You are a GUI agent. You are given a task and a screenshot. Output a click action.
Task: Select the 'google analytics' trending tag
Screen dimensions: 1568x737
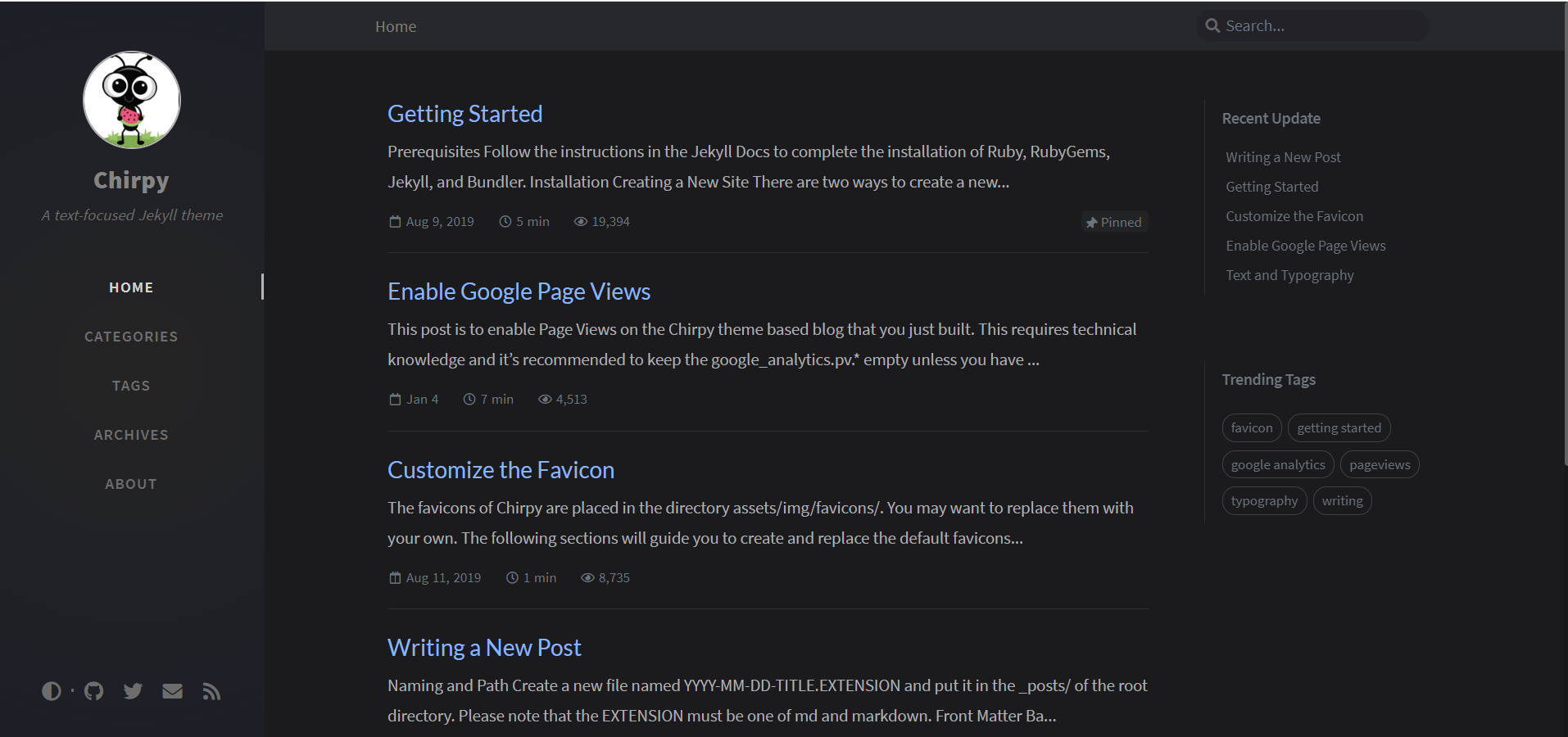[x=1277, y=465]
